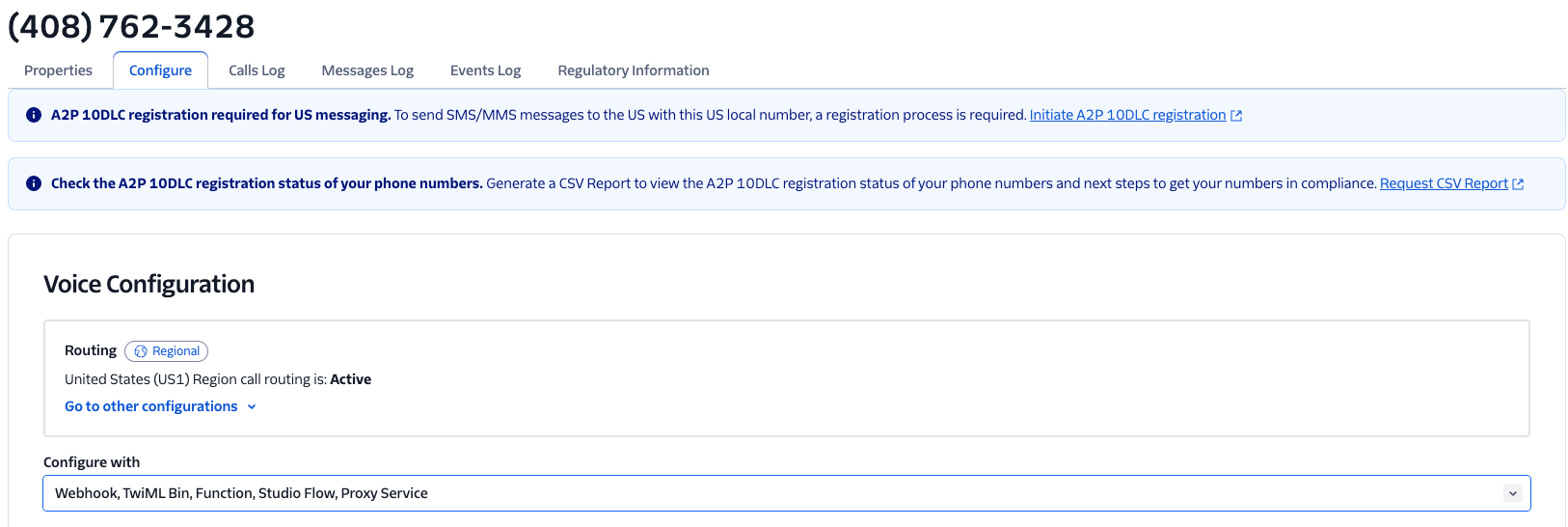This screenshot has height=527, width=1568.
Task: Expand chevron beside Go to other configurations
Action: tap(252, 407)
